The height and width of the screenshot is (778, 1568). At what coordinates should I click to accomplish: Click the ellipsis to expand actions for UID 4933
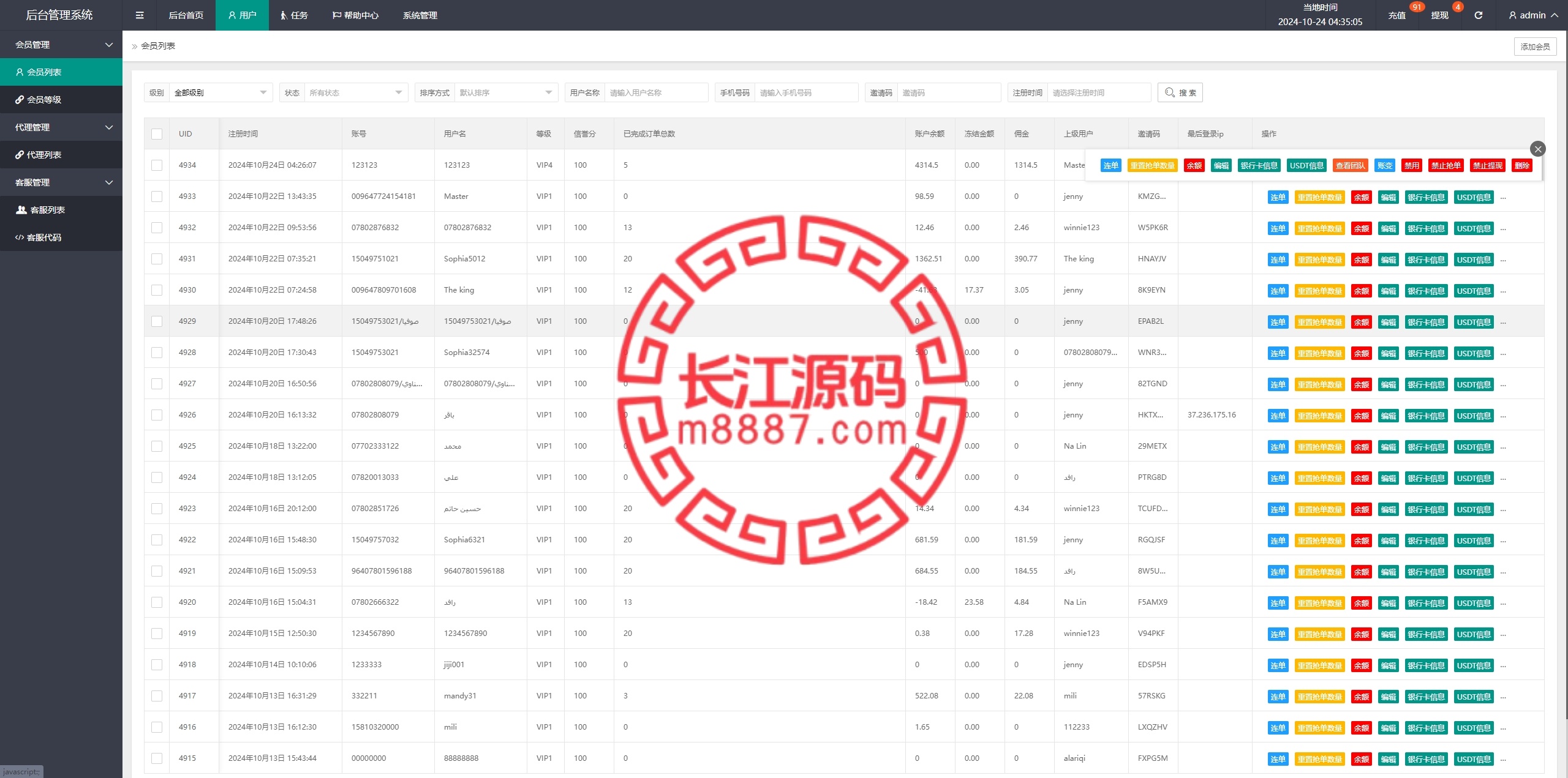1503,198
